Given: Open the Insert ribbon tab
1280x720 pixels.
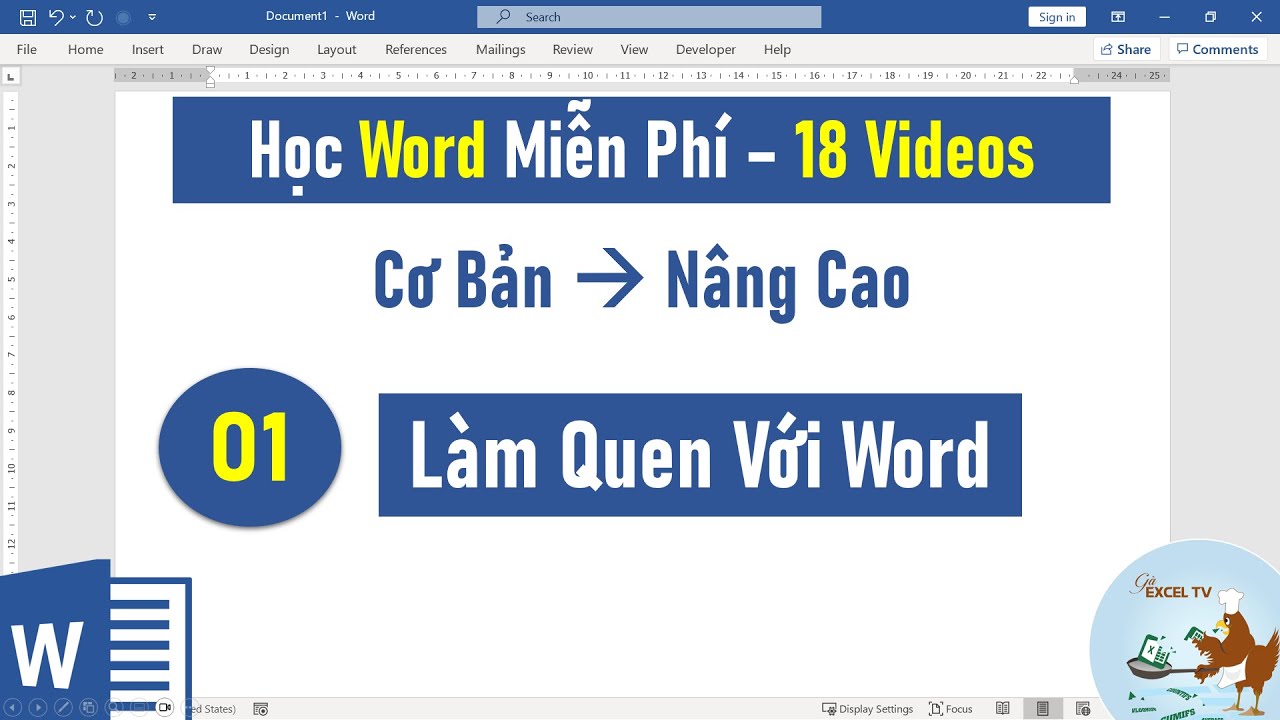Looking at the screenshot, I should 148,49.
